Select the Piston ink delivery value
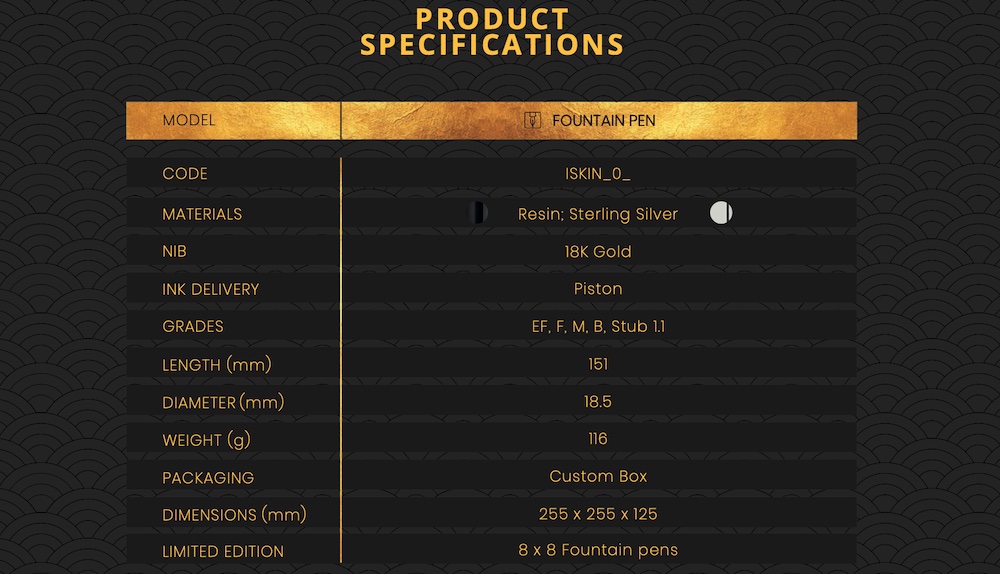 pyautogui.click(x=598, y=289)
